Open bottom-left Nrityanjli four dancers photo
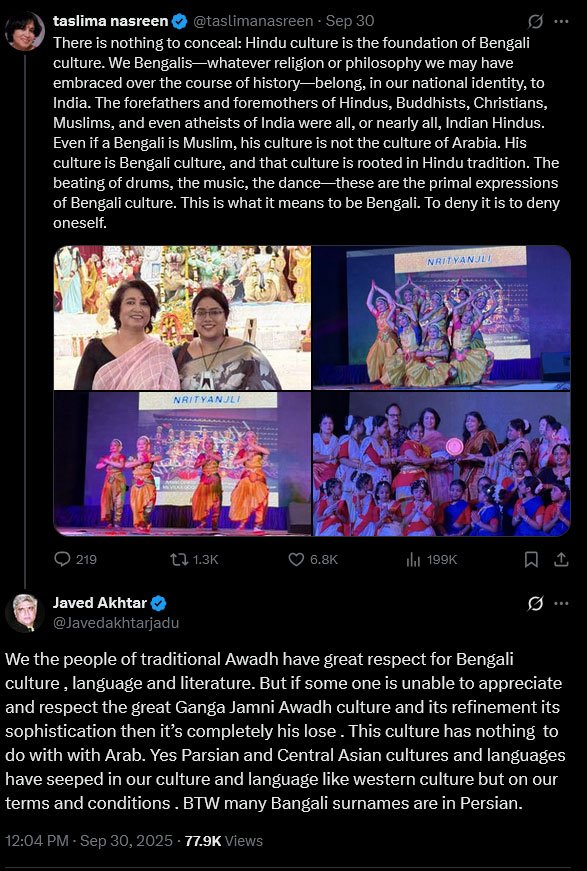The width and height of the screenshot is (587, 871). tap(182, 464)
